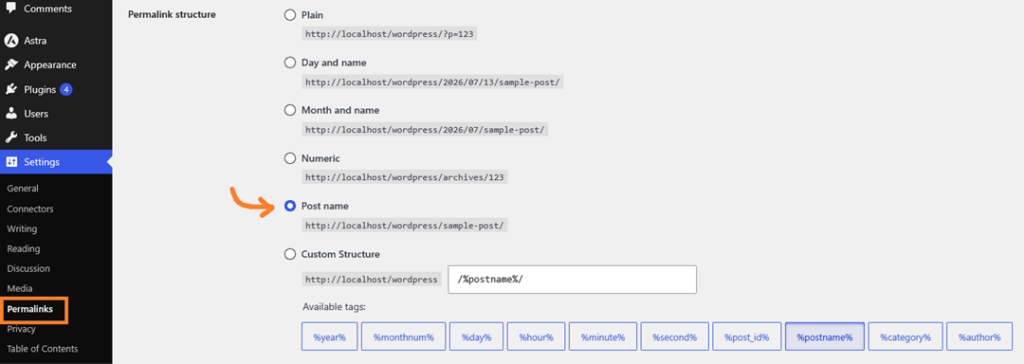This screenshot has height=364, width=1024.
Task: Select the Numeric permalink radio button
Action: click(x=290, y=158)
